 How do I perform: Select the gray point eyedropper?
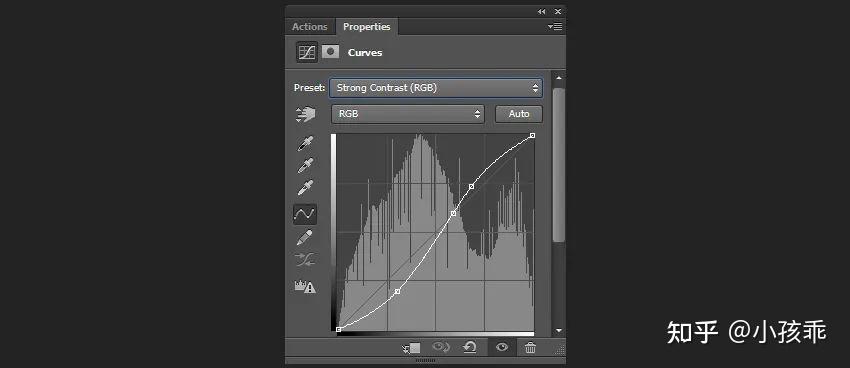pyautogui.click(x=305, y=166)
